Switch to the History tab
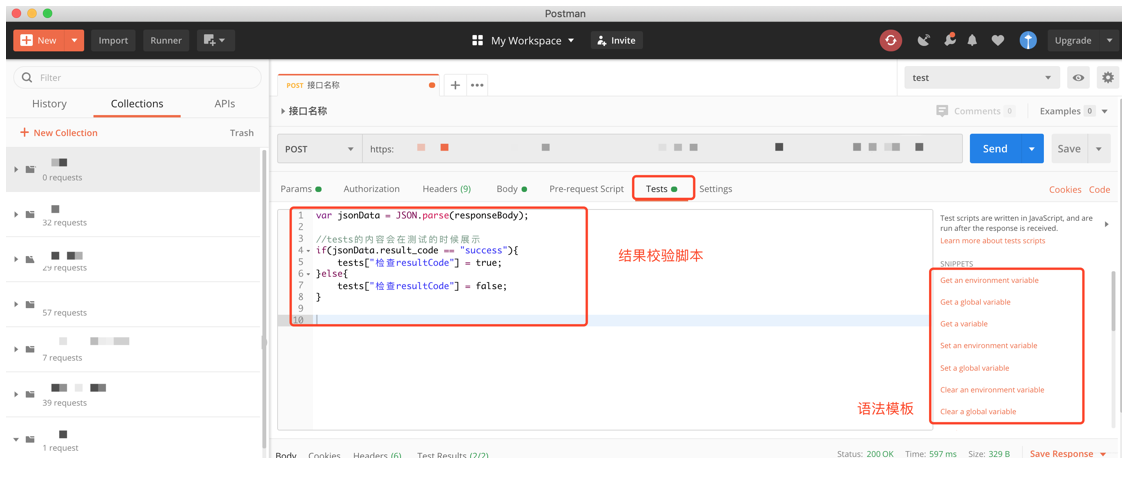The height and width of the screenshot is (490, 1126). click(x=50, y=103)
